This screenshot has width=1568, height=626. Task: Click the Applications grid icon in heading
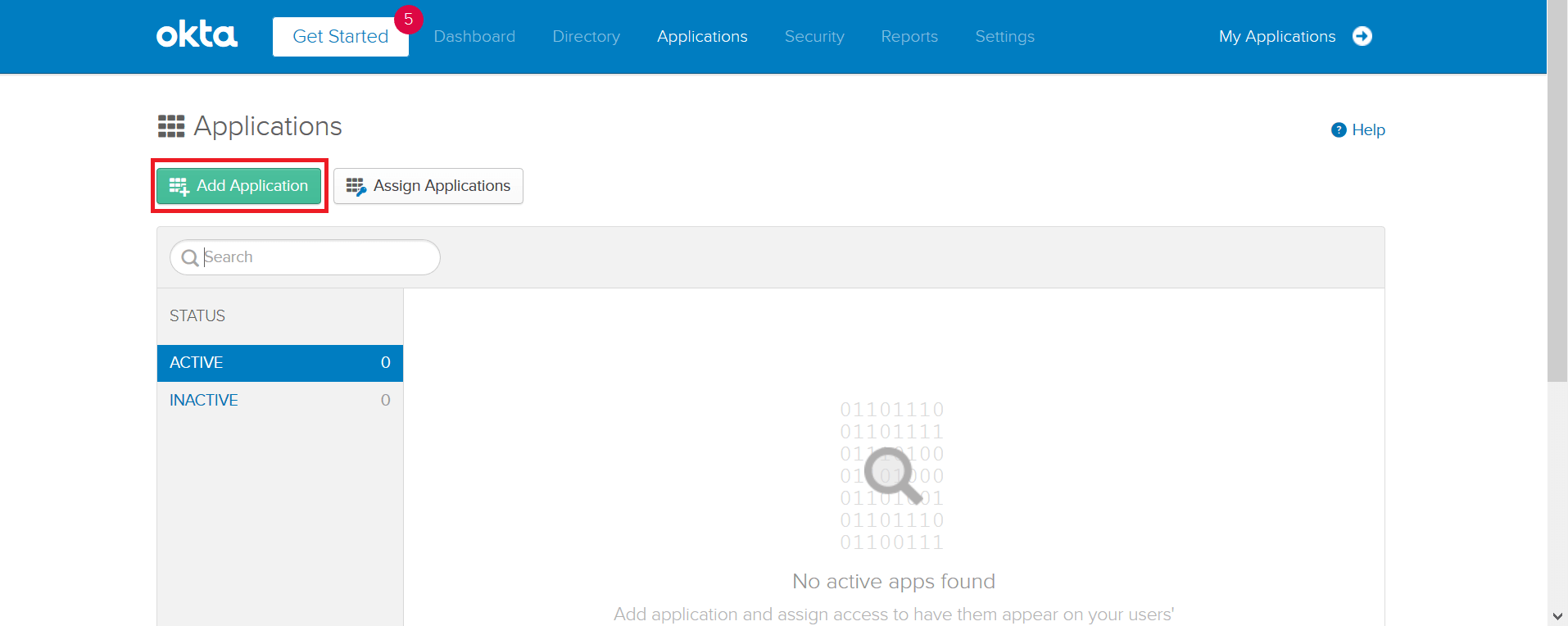click(x=171, y=126)
